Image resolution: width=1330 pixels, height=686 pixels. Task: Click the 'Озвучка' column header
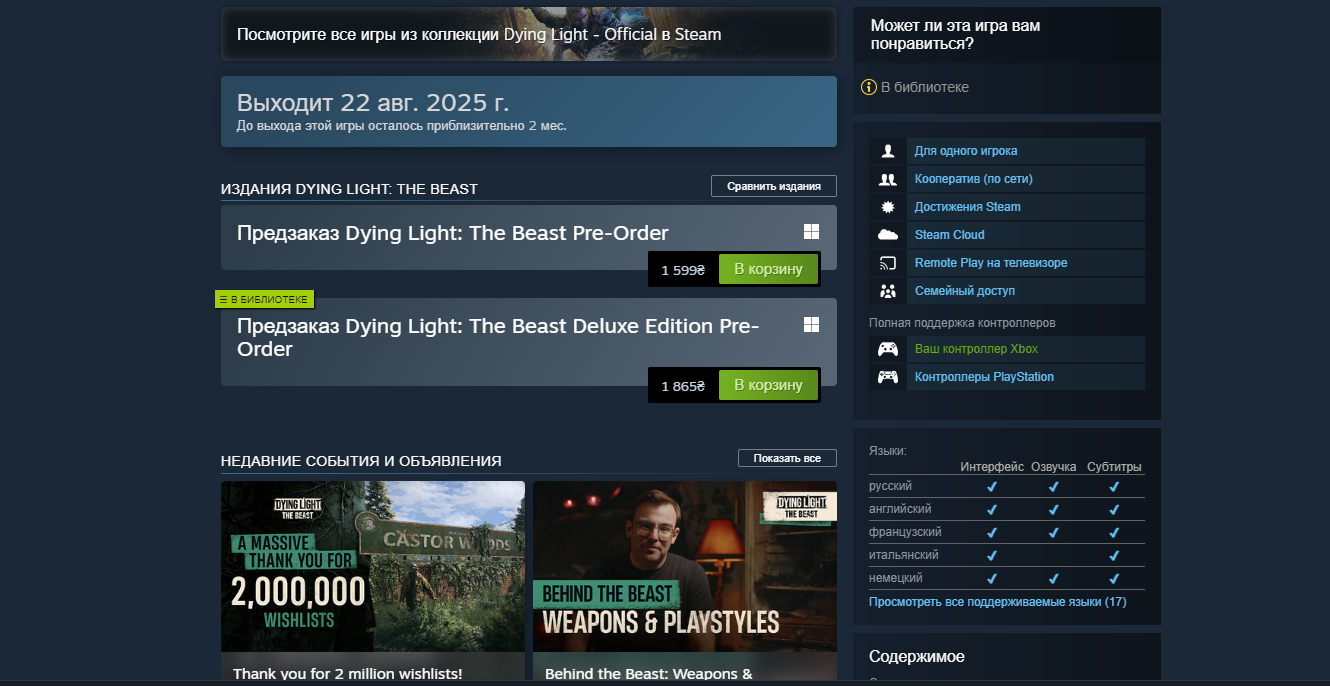[x=1054, y=467]
